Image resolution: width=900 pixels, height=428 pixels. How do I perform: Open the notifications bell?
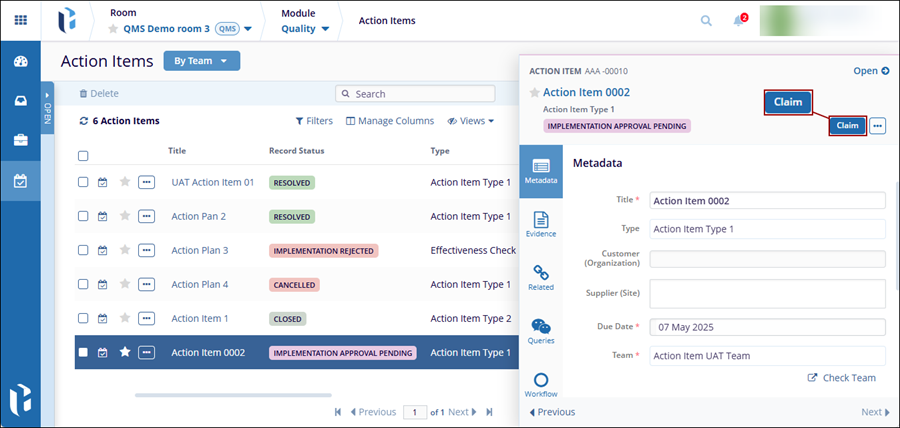(x=738, y=21)
